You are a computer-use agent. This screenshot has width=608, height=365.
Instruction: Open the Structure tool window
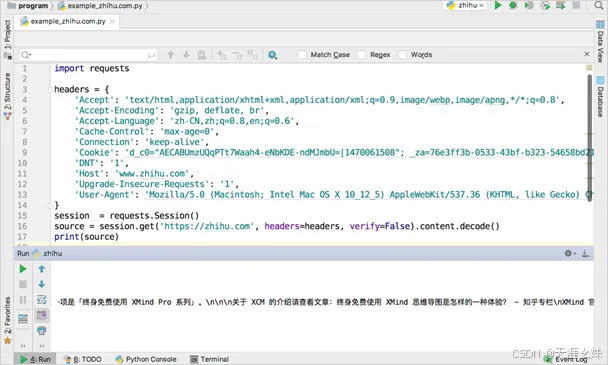point(7,96)
